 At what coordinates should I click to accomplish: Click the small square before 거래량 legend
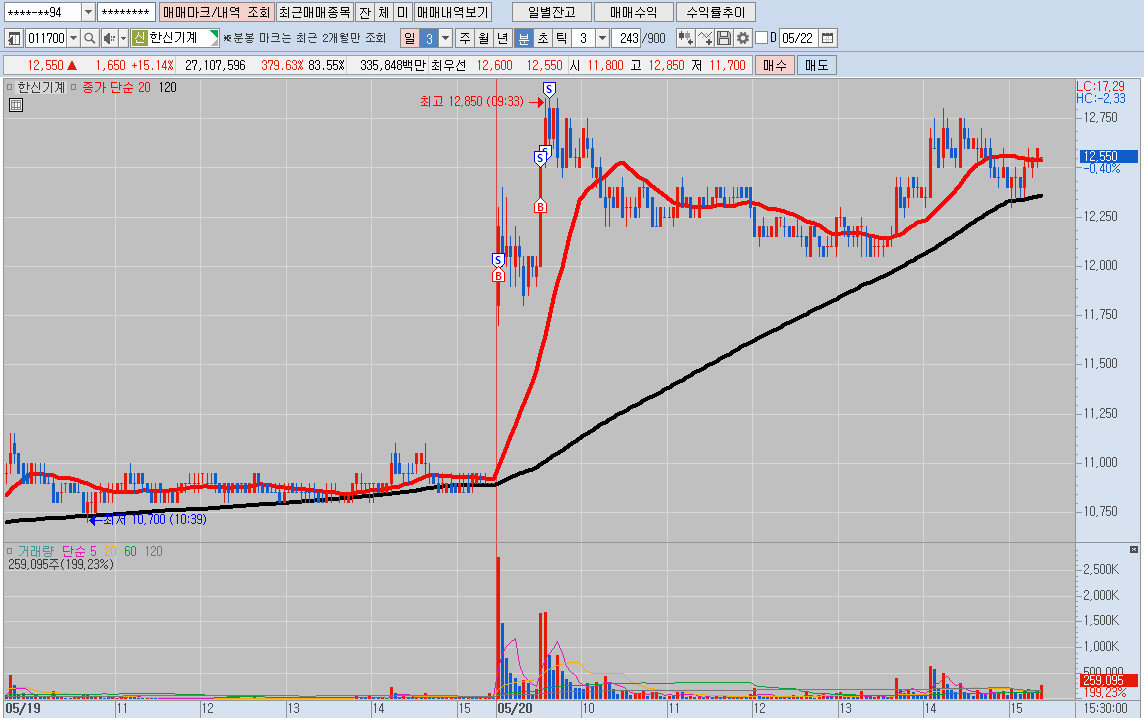9,551
